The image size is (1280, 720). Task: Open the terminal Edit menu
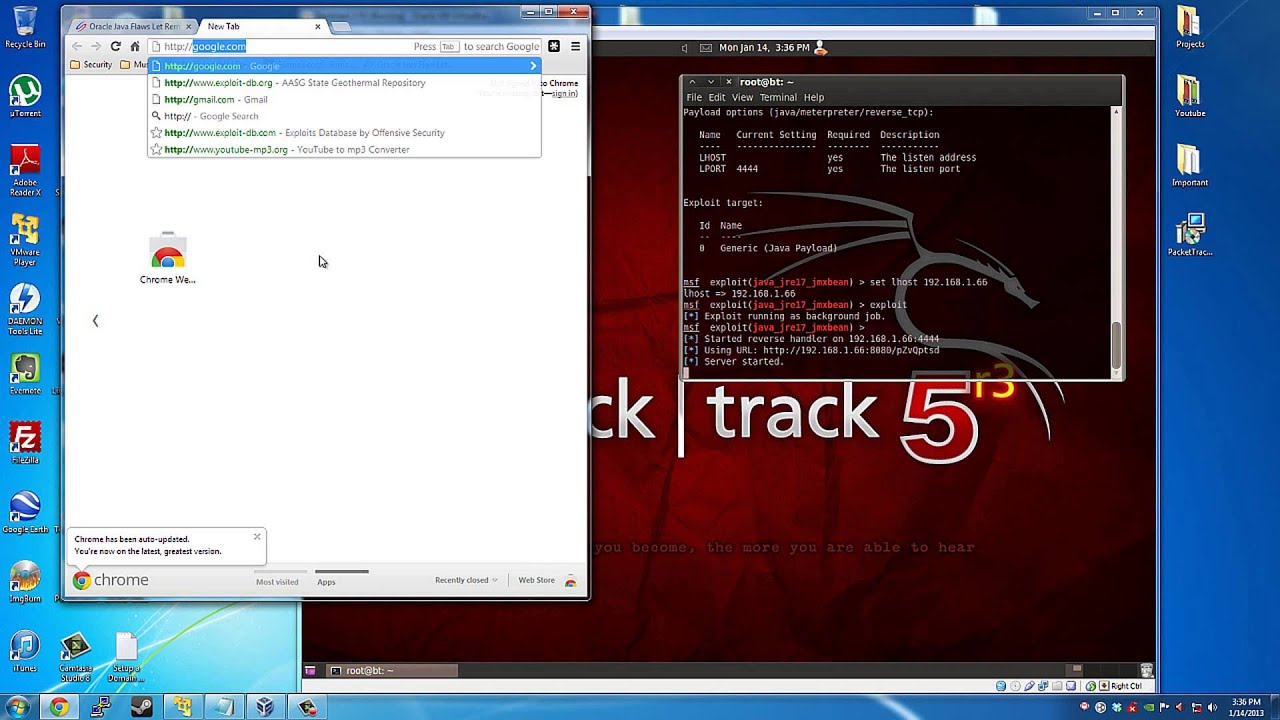717,98
